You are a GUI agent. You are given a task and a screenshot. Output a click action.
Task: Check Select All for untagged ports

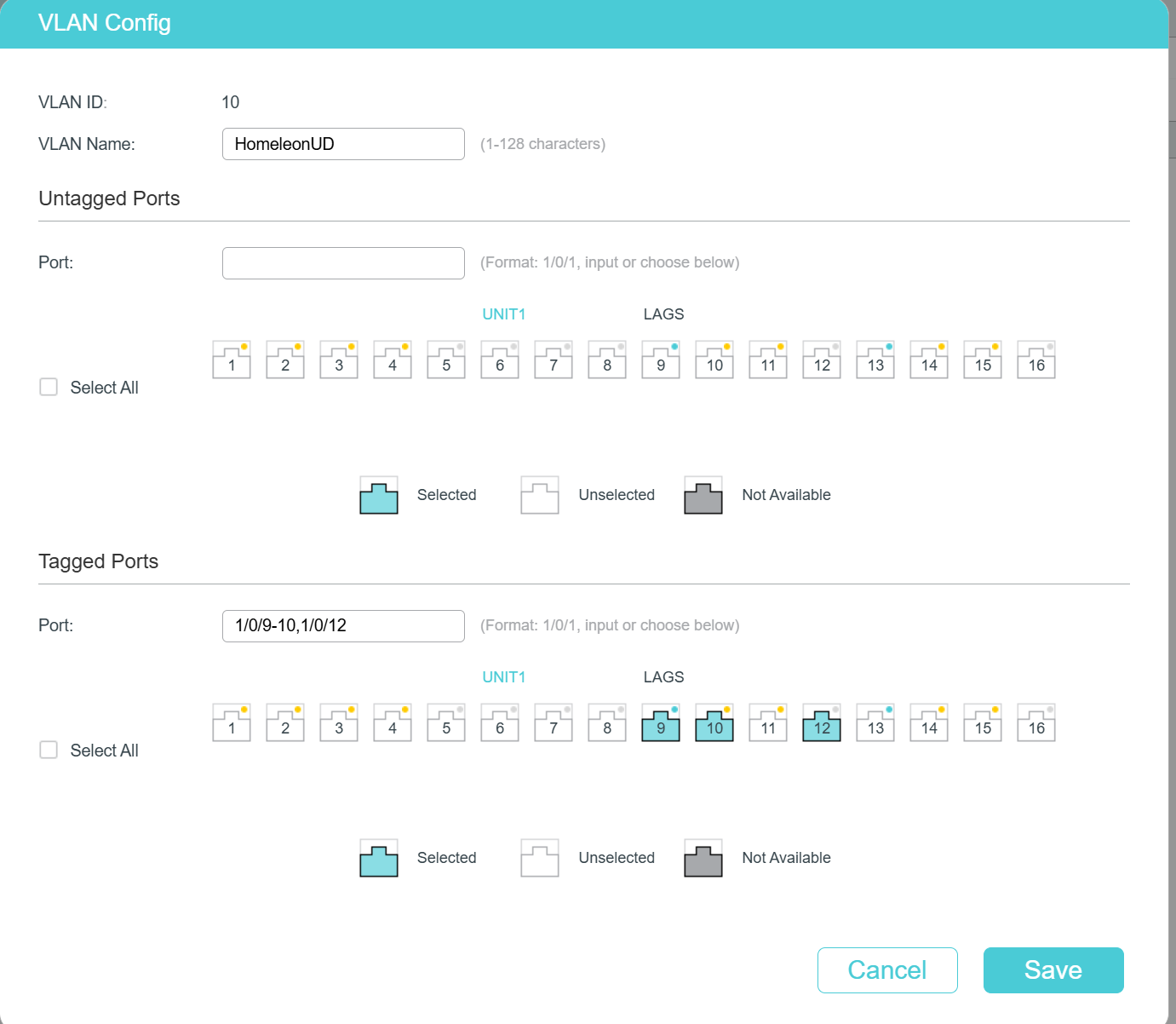tap(49, 388)
